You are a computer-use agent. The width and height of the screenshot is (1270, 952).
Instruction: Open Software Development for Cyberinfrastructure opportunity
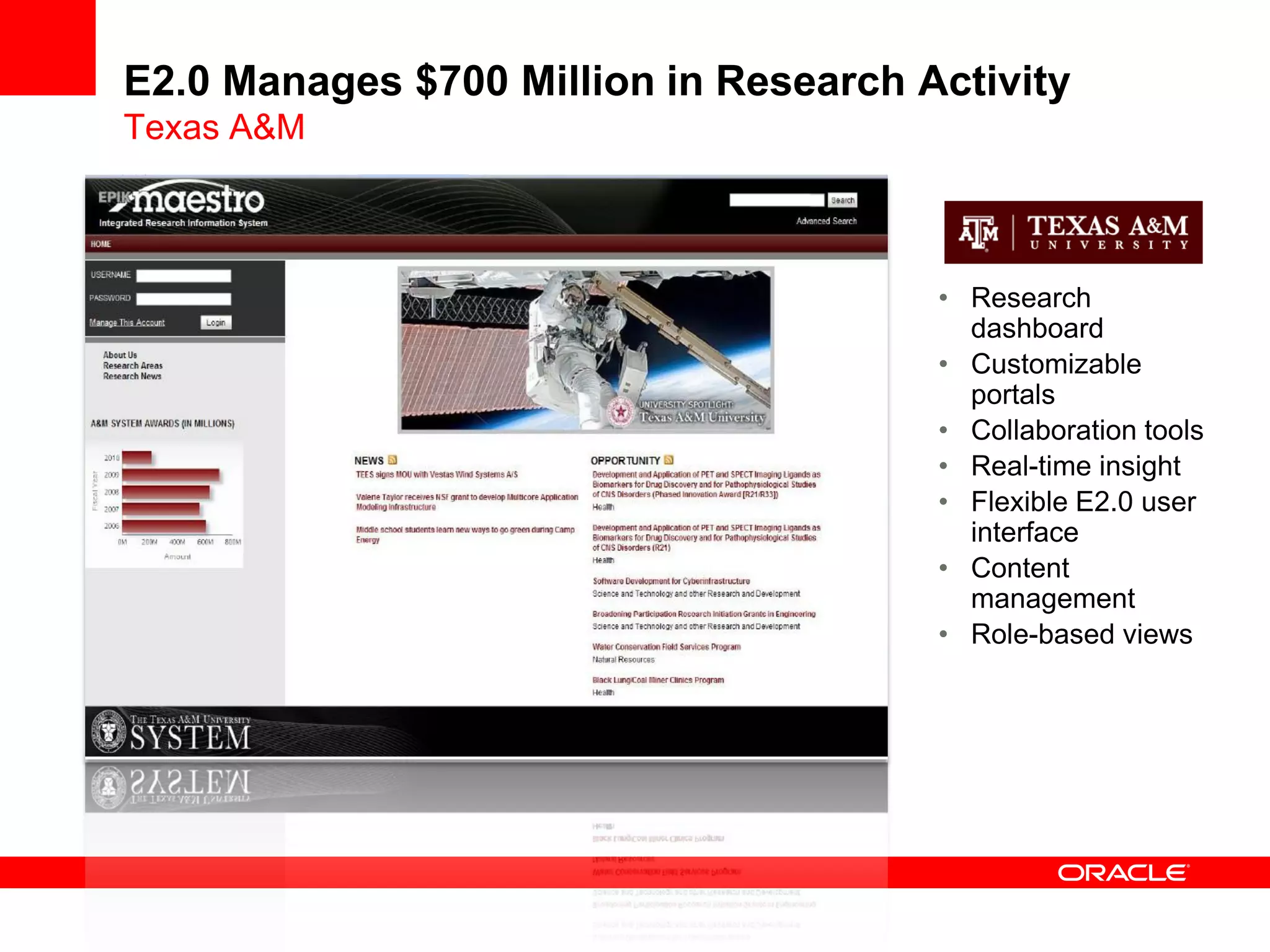(x=671, y=581)
